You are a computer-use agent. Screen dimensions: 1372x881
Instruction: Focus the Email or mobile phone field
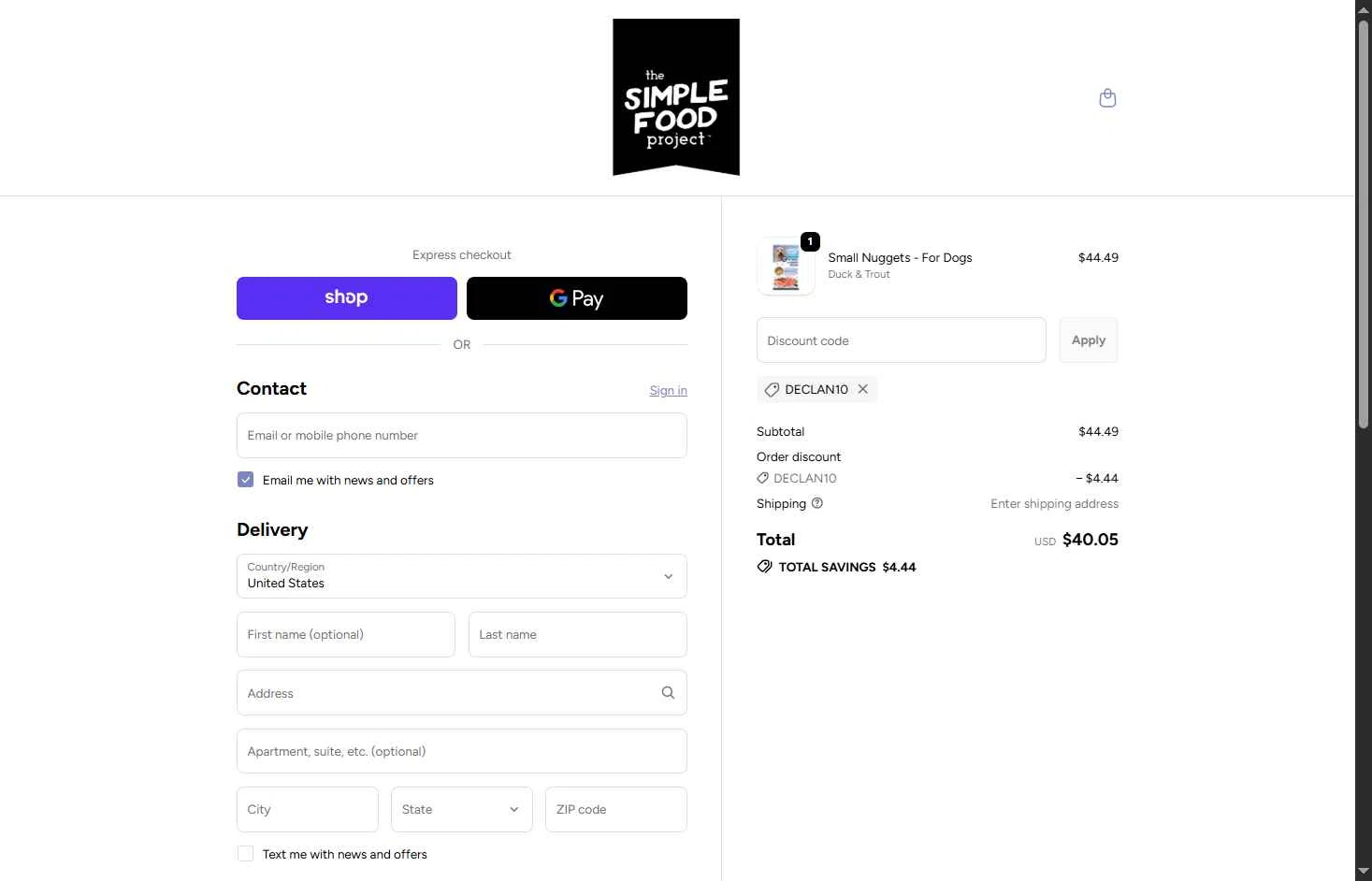pyautogui.click(x=462, y=436)
